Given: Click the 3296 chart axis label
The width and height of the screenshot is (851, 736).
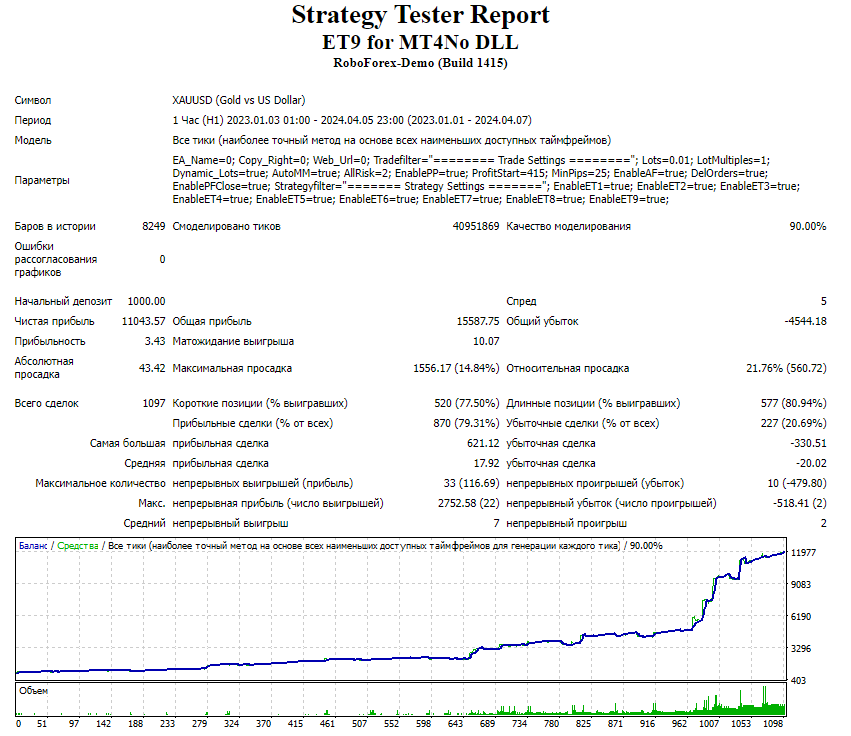Looking at the screenshot, I should [801, 649].
